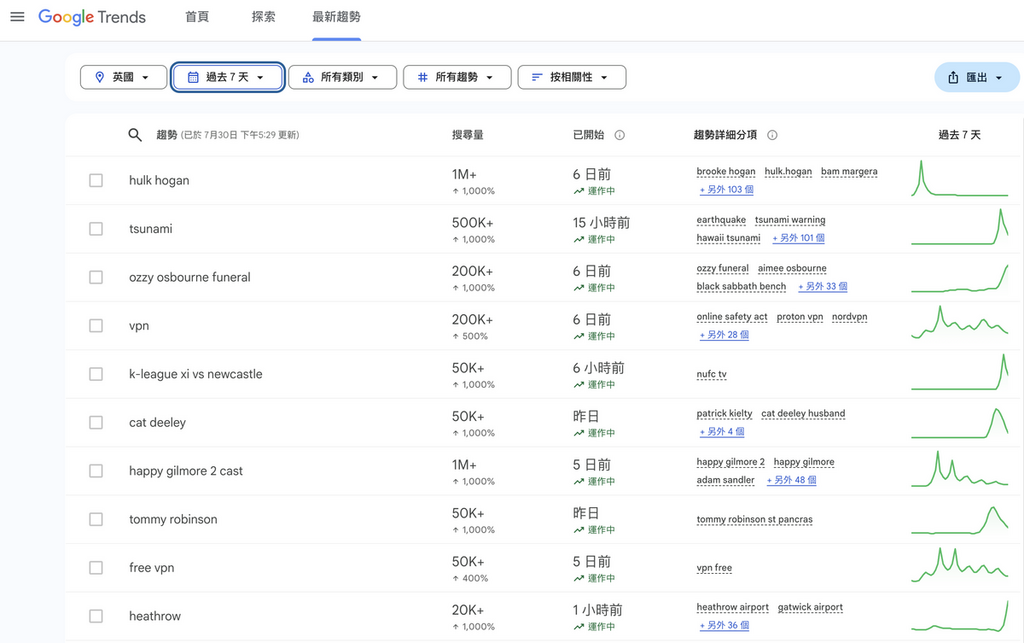Expand +另外 103 個 for hulk hogan
Viewport: 1024px width, 643px height.
pos(726,189)
